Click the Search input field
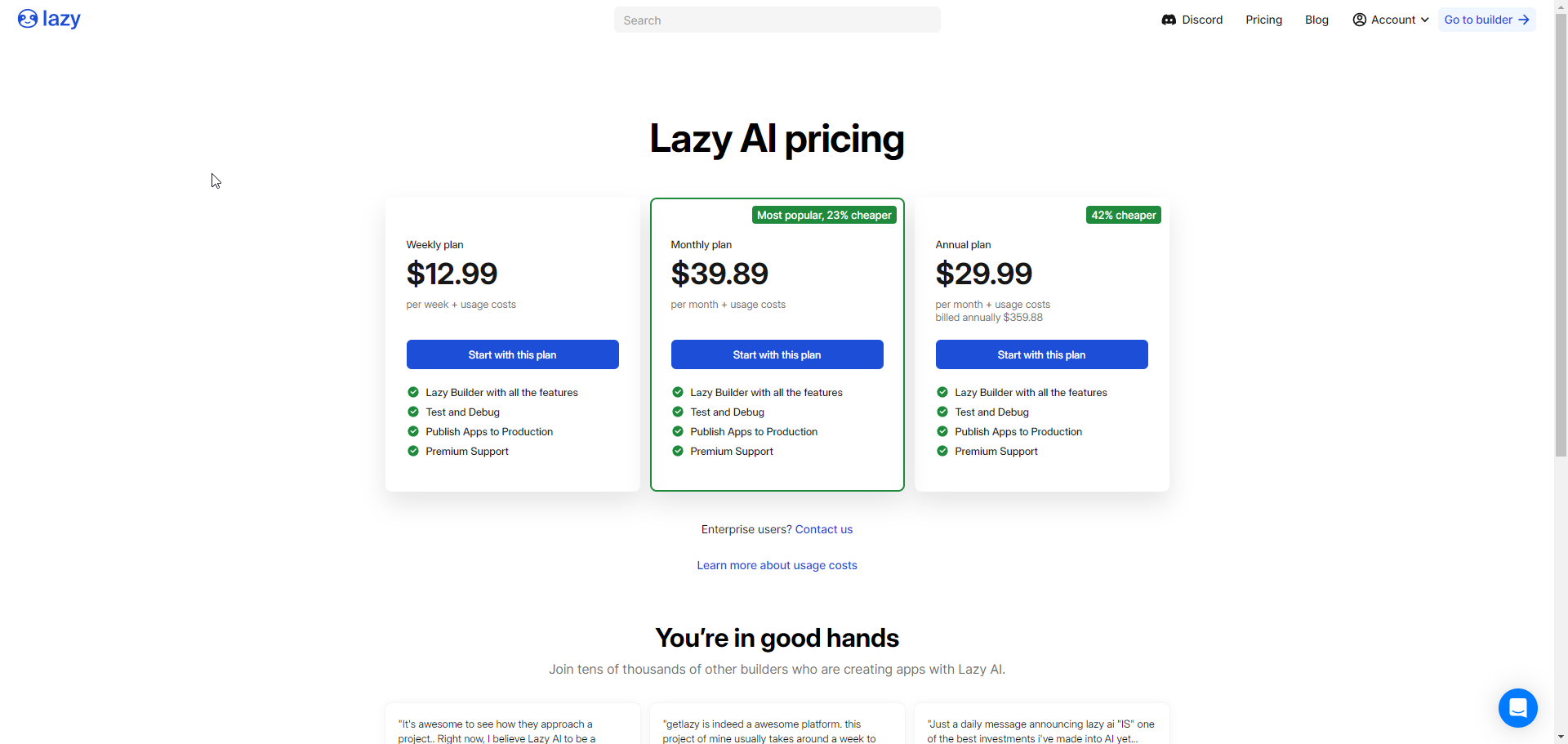 tap(777, 20)
